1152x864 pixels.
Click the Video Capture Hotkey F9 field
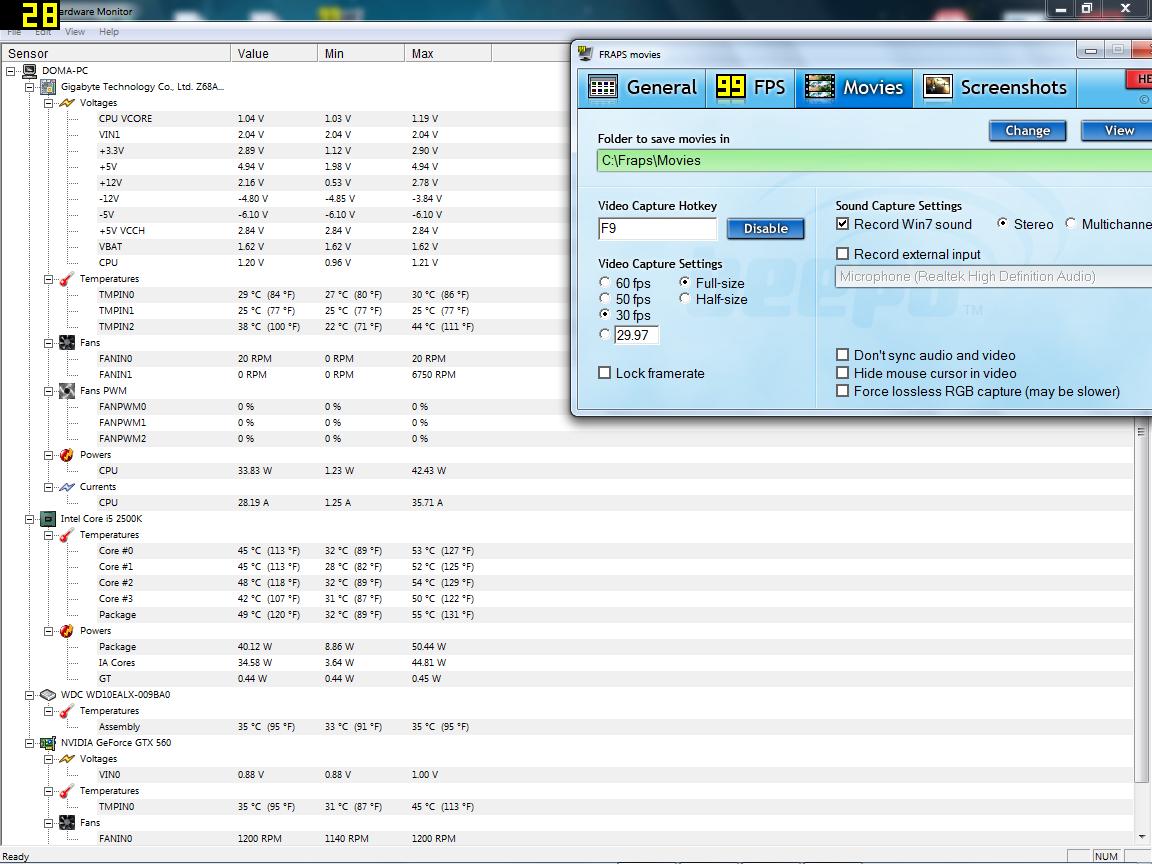click(x=658, y=228)
